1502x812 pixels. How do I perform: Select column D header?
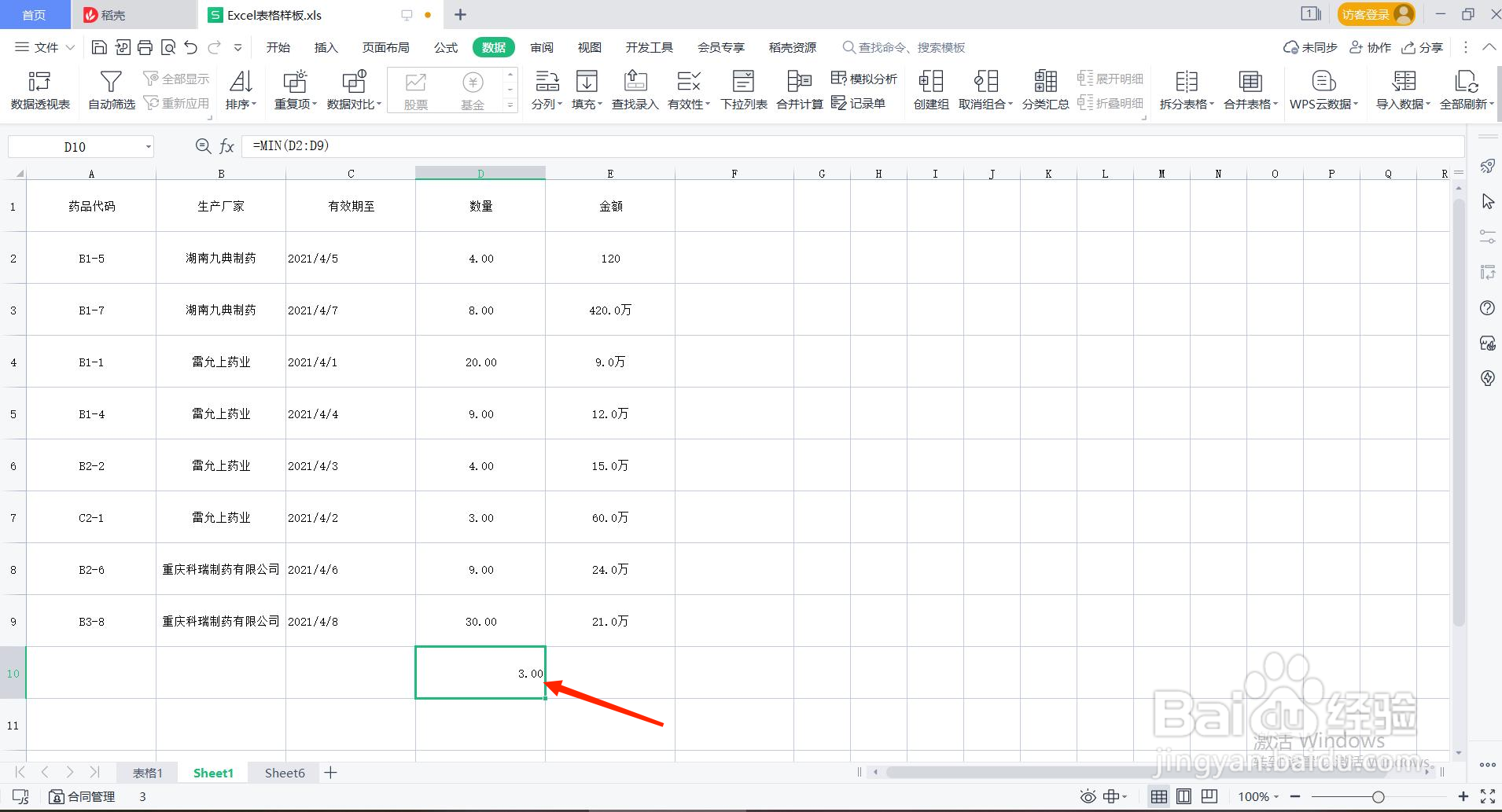pyautogui.click(x=480, y=174)
